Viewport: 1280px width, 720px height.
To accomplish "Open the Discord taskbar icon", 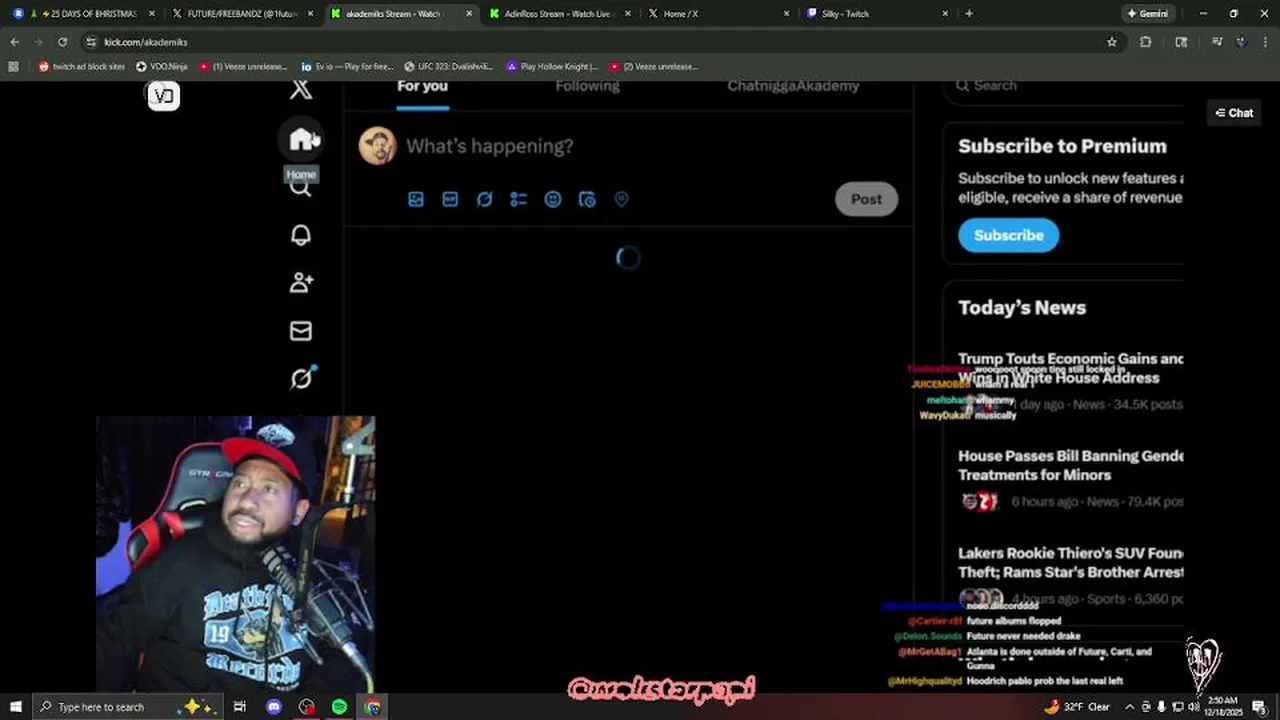I will (x=274, y=707).
